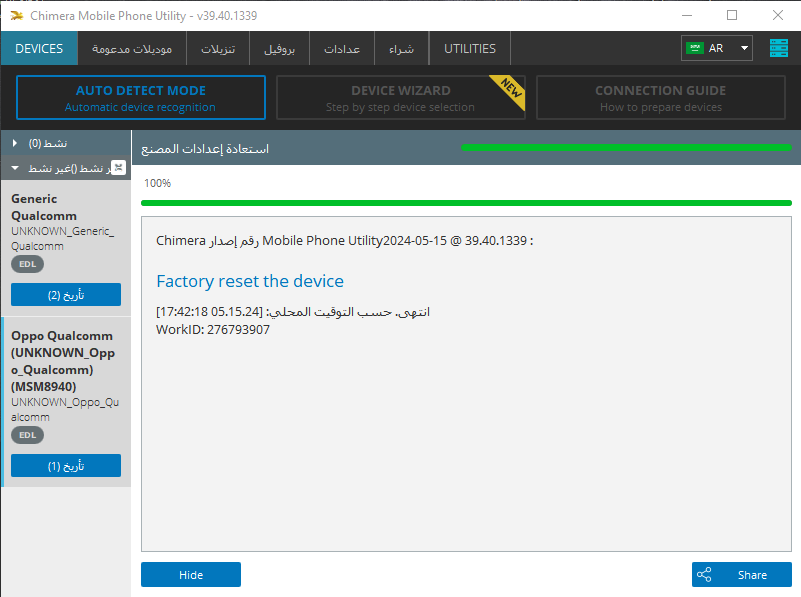Click the window title 'Chimera Mobile Phone Utility - v39.40.1339'
Viewport: 801px width, 597px height.
[x=144, y=16]
